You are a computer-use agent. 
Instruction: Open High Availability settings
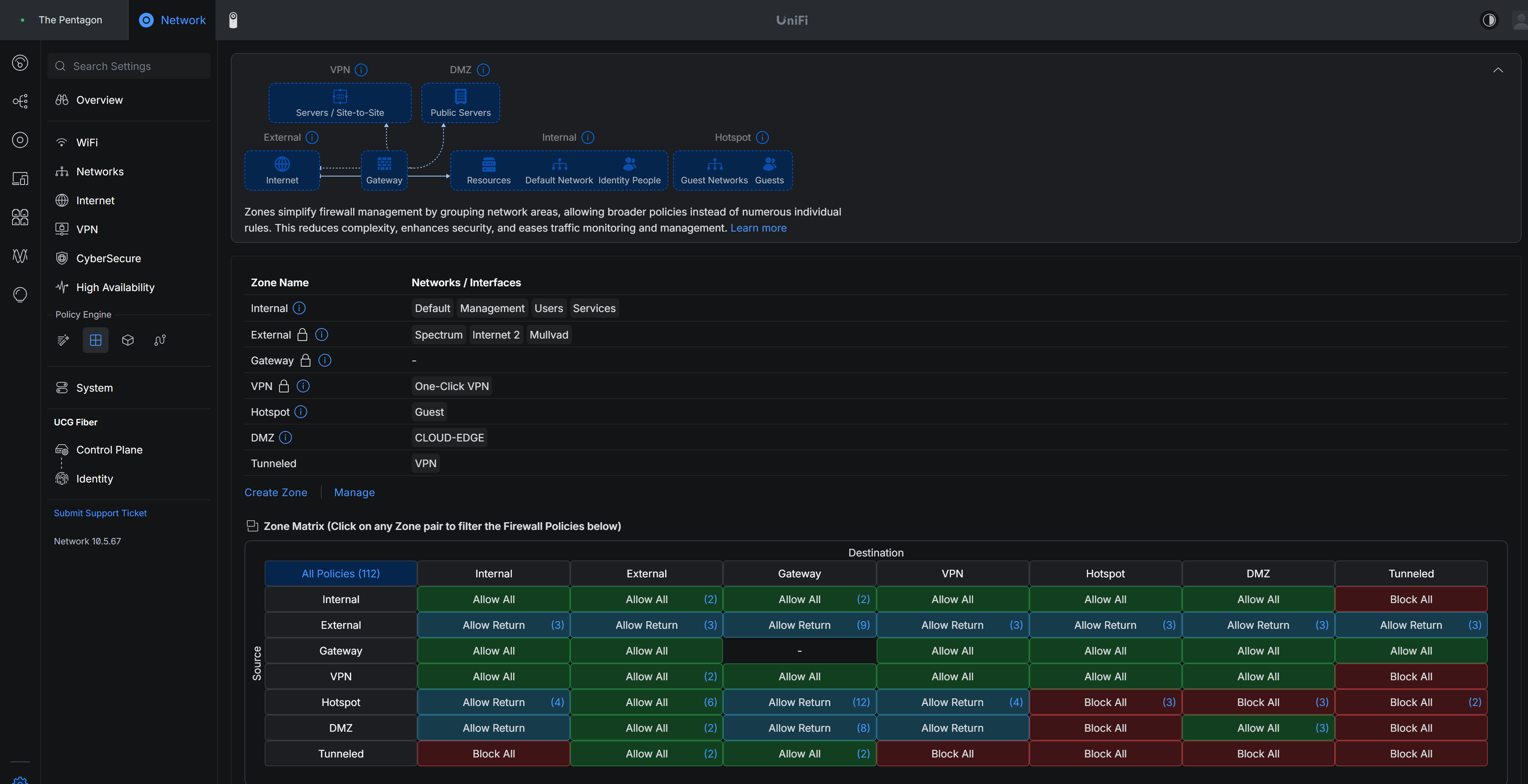click(129, 287)
